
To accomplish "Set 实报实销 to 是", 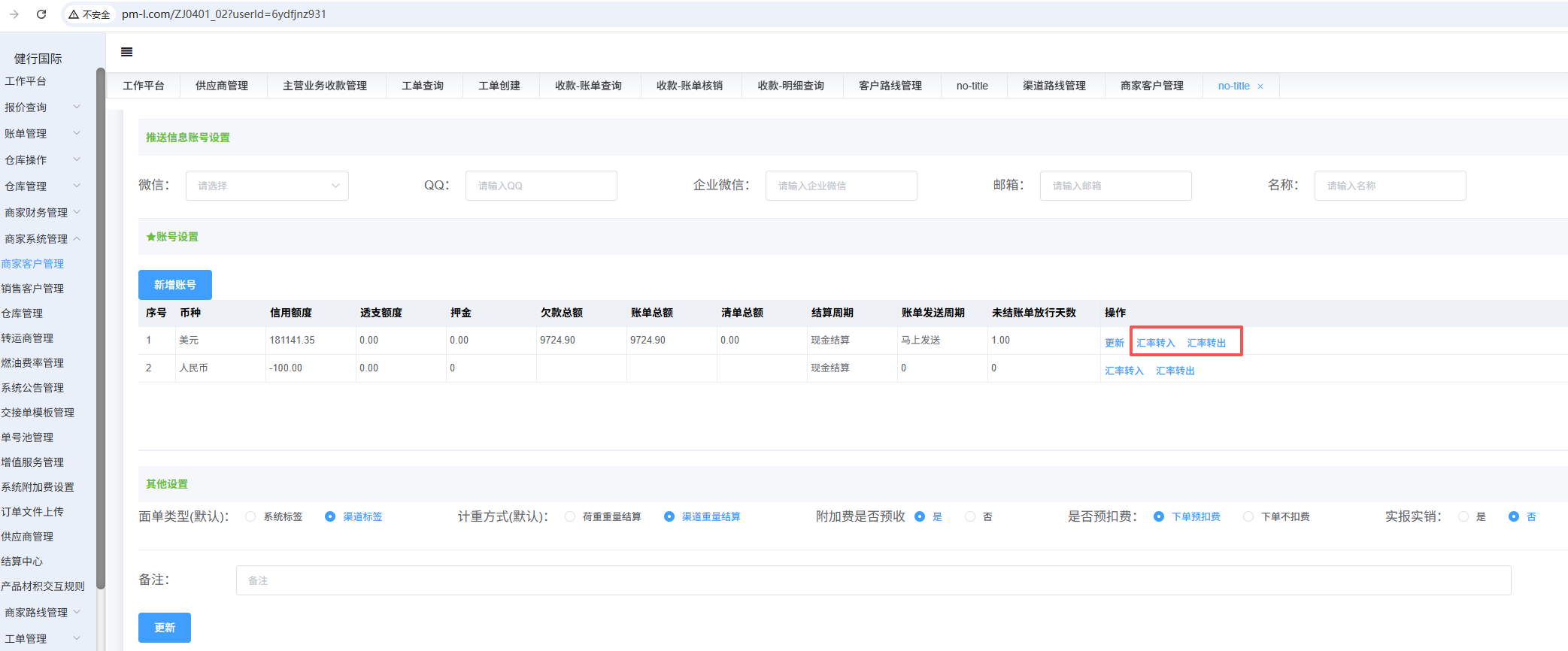I will pos(1463,516).
